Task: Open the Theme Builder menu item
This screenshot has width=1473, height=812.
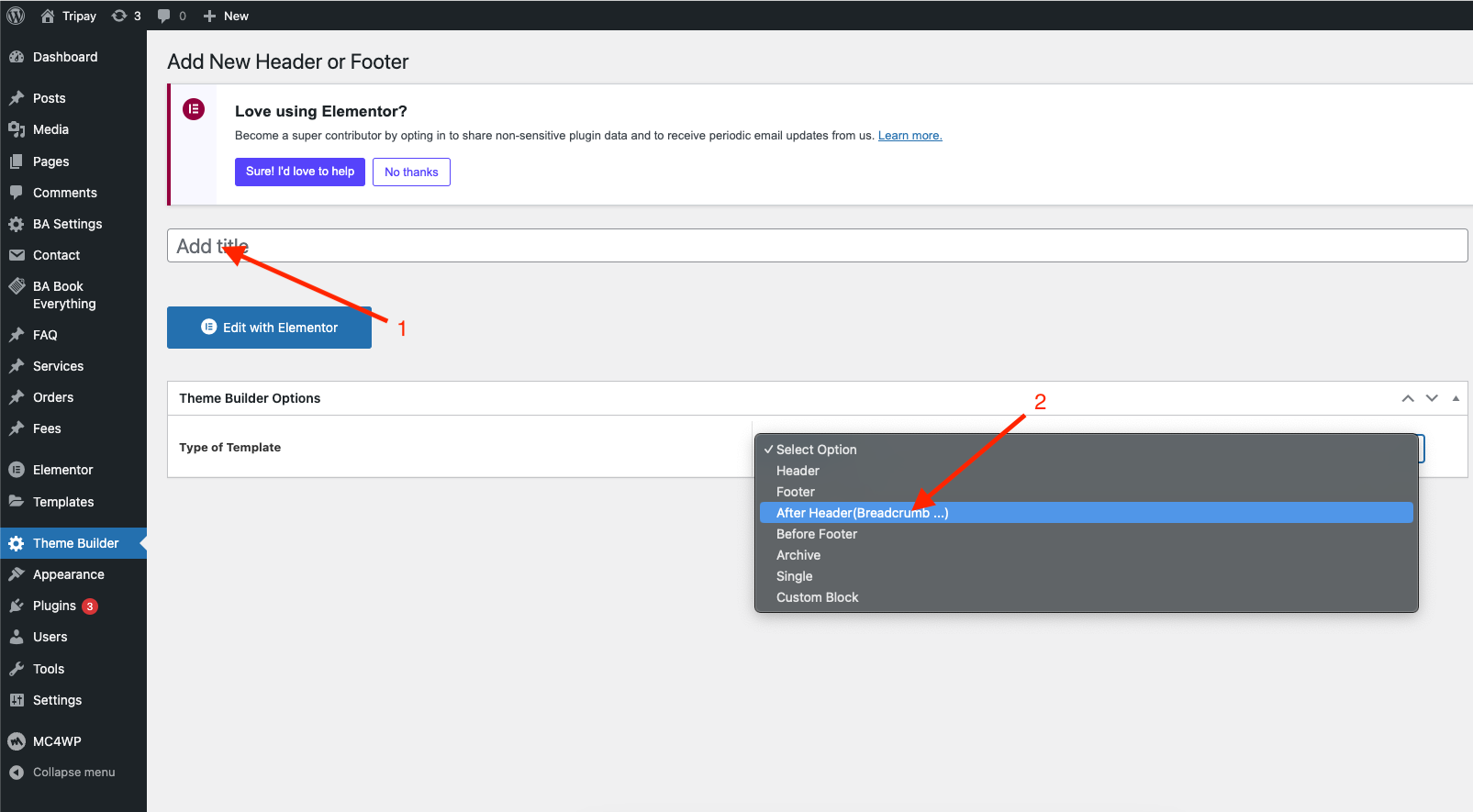Action: (73, 543)
